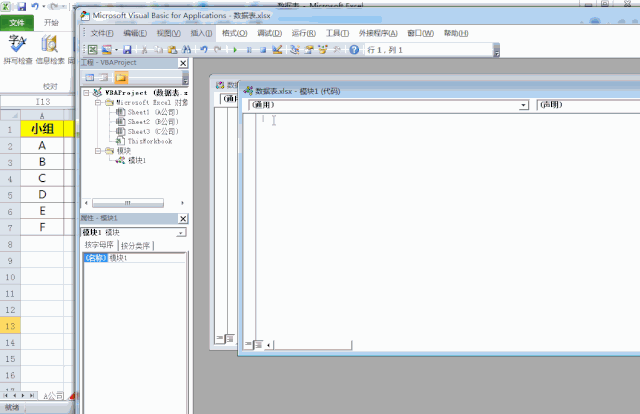Open the Insert UserForm dropdown arrow

116,50
